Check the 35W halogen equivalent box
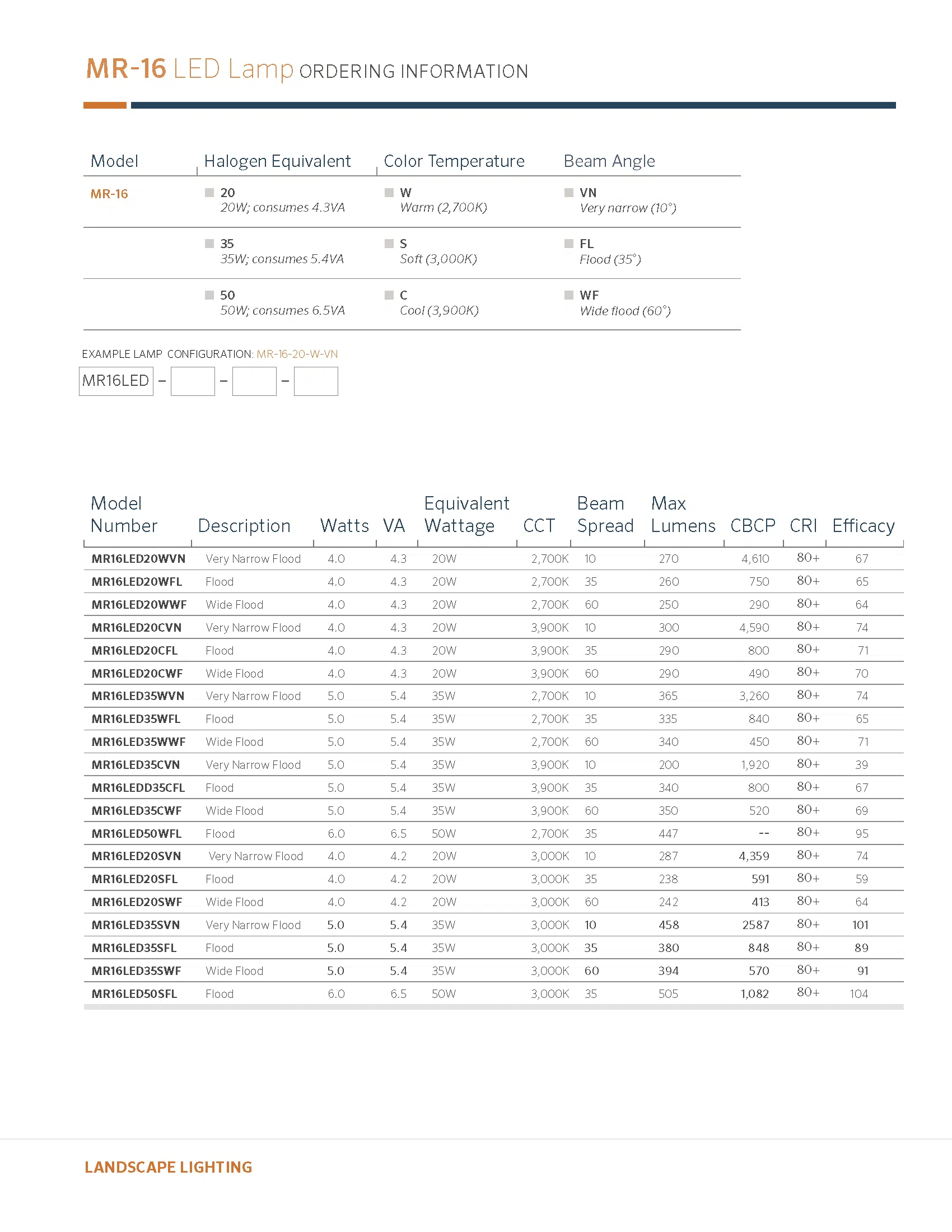Screen dimensions: 952x1232 [x=209, y=244]
